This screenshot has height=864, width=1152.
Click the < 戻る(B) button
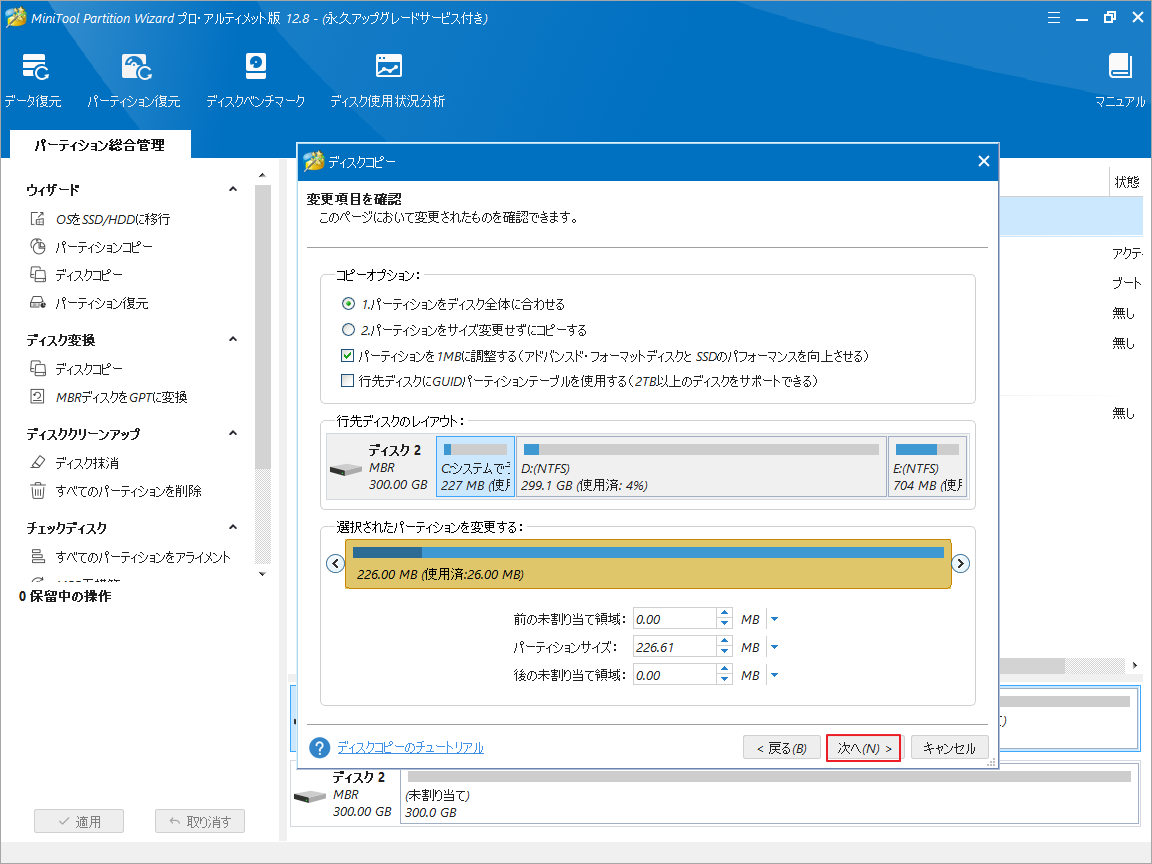[x=782, y=748]
